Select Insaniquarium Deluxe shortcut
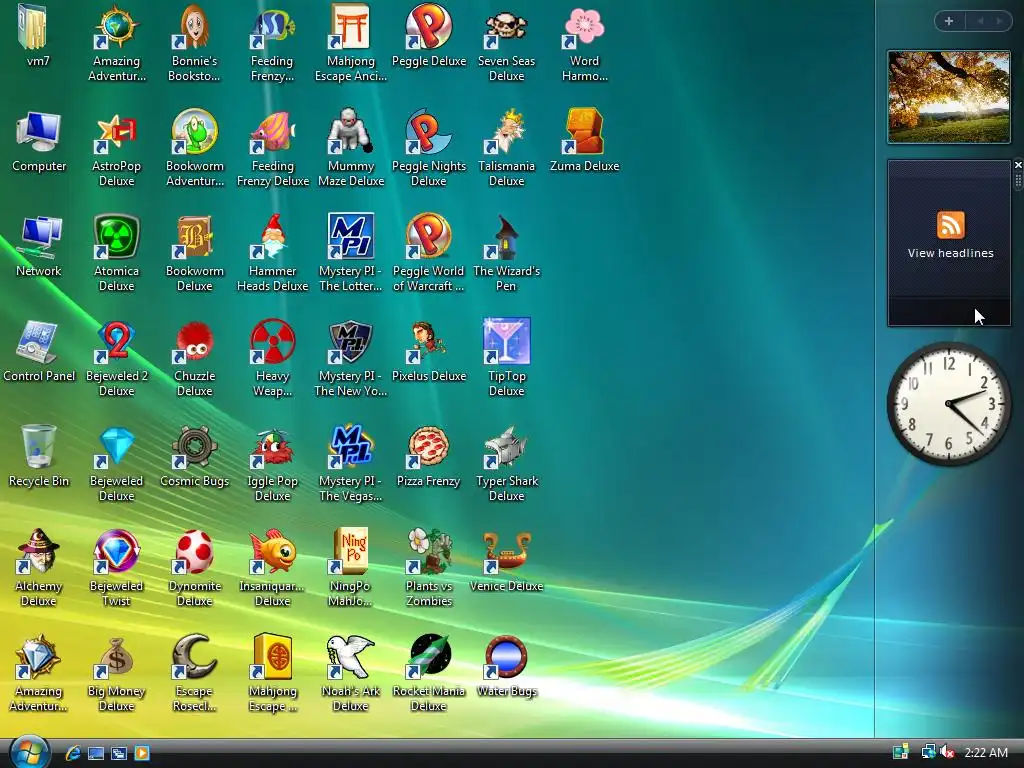The width and height of the screenshot is (1024, 768). (272, 568)
